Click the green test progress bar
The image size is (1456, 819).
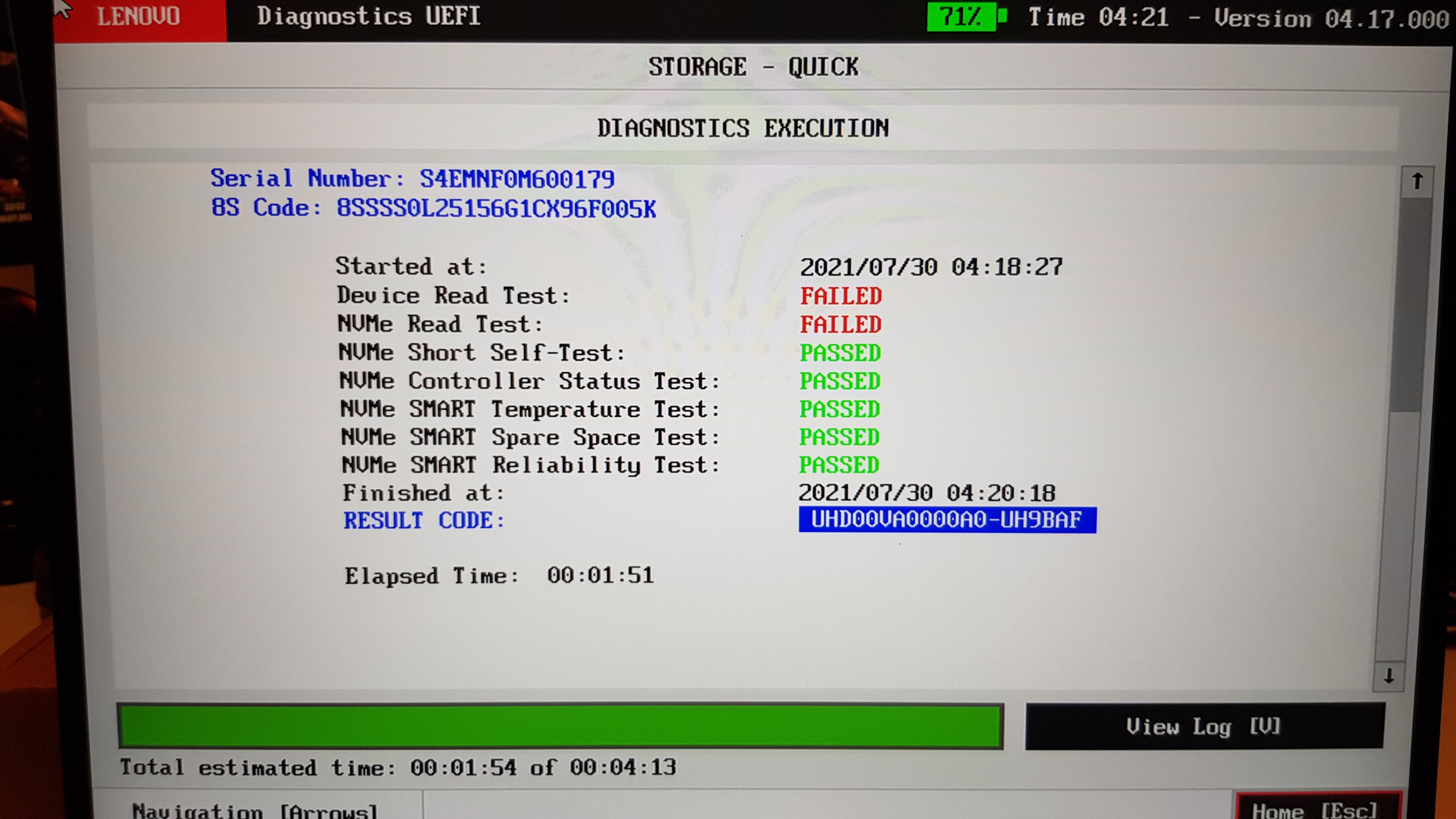point(560,726)
